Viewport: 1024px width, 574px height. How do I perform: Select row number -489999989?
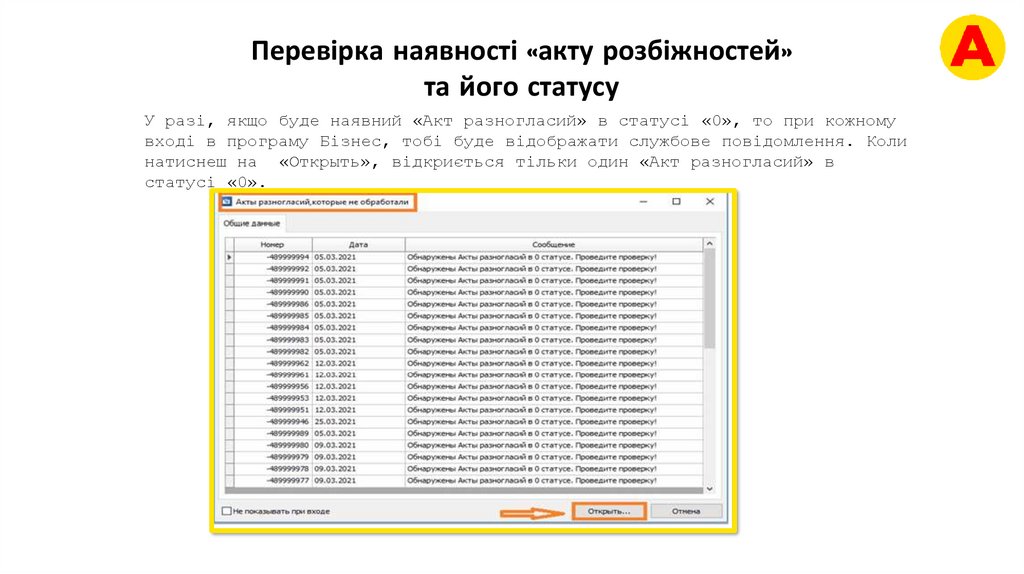point(464,434)
